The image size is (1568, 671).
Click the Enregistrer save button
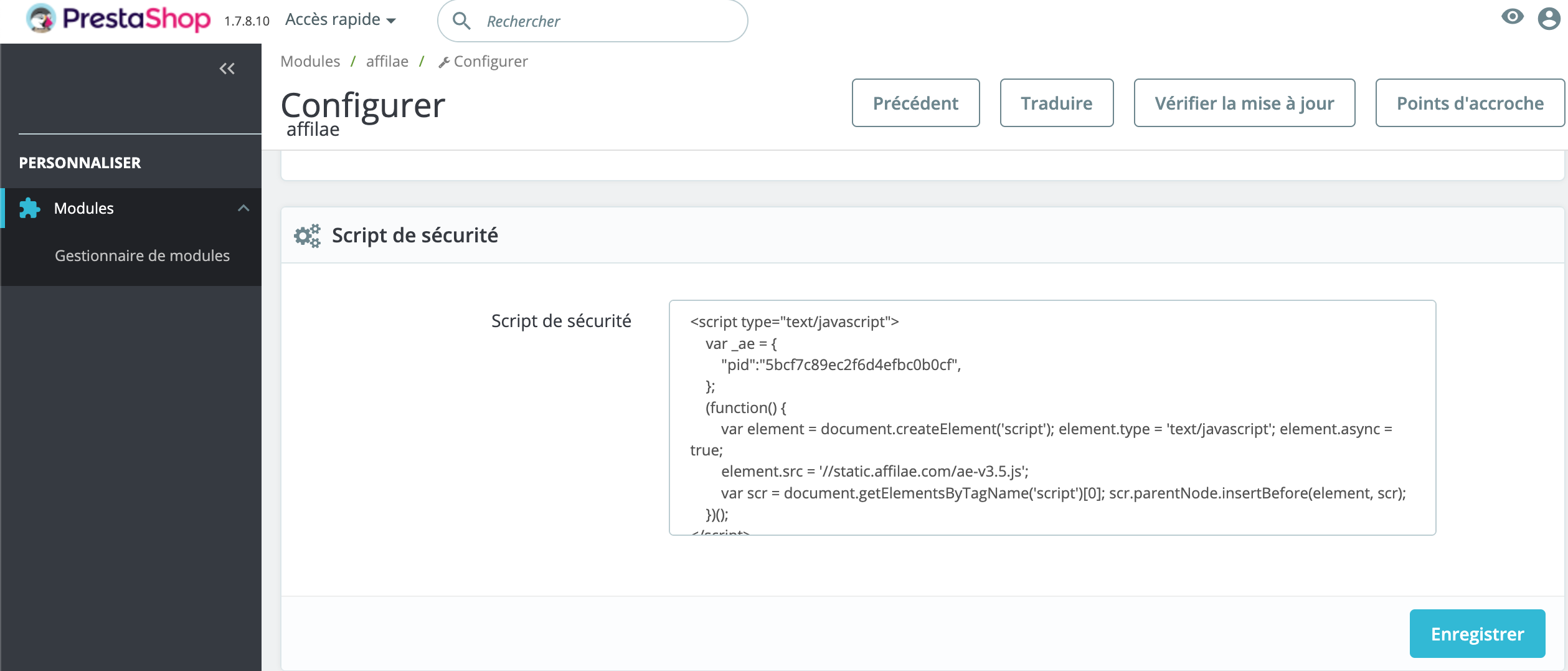point(1477,634)
